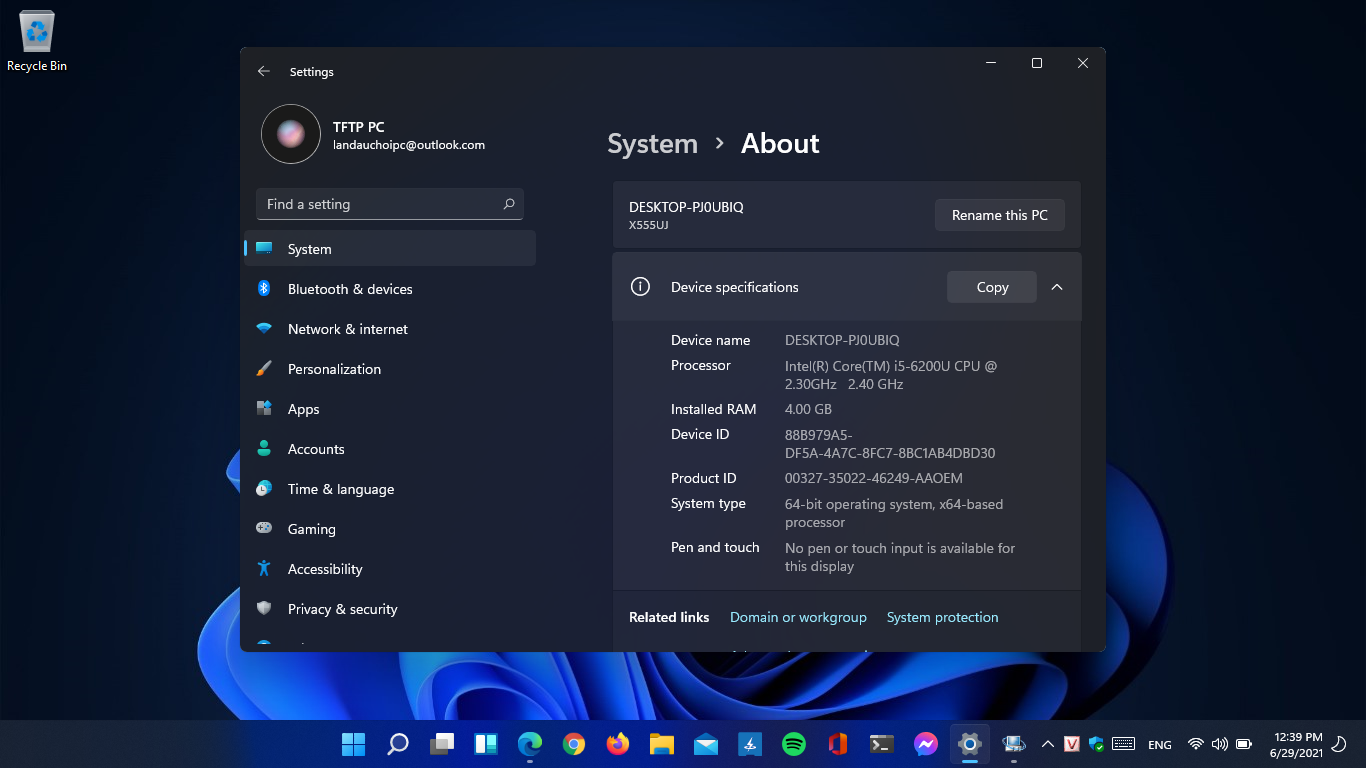Viewport: 1366px width, 768px height.
Task: Click the Find a setting search box
Action: pos(390,204)
